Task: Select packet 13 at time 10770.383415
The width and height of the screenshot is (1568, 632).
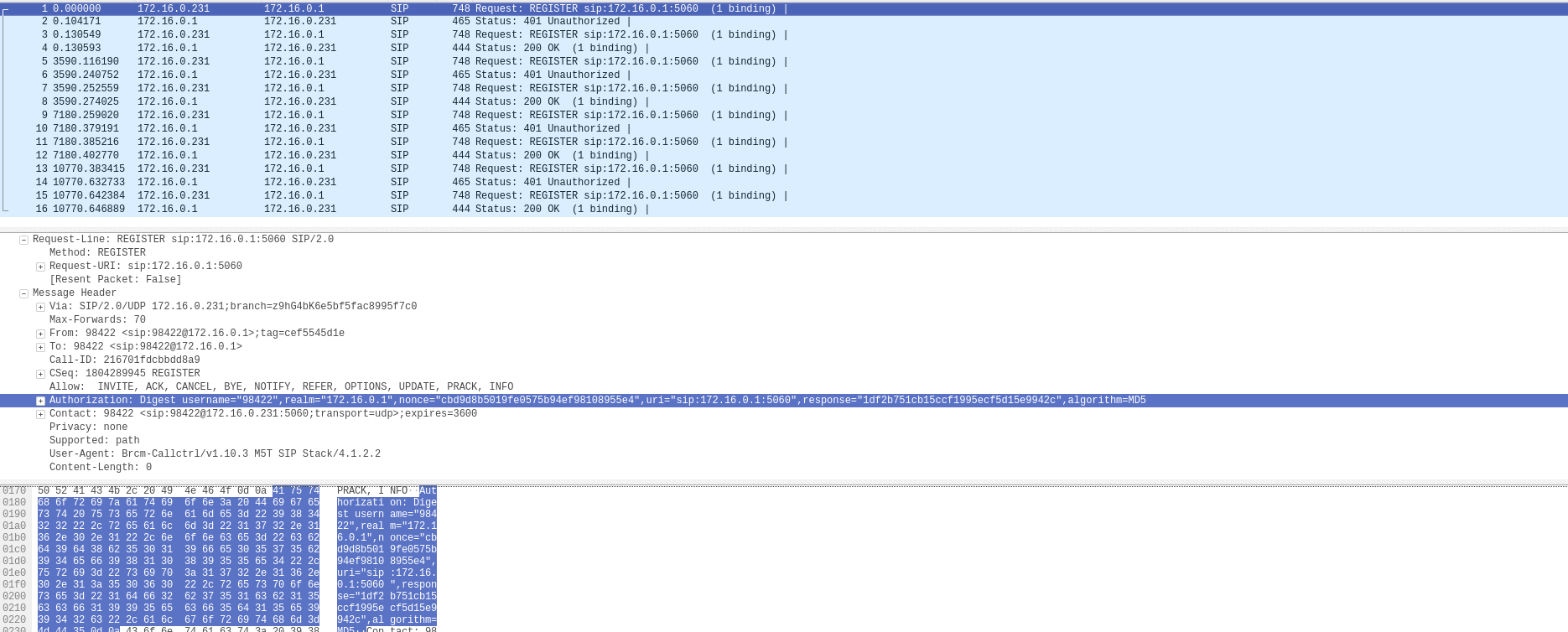Action: pyautogui.click(x=784, y=169)
